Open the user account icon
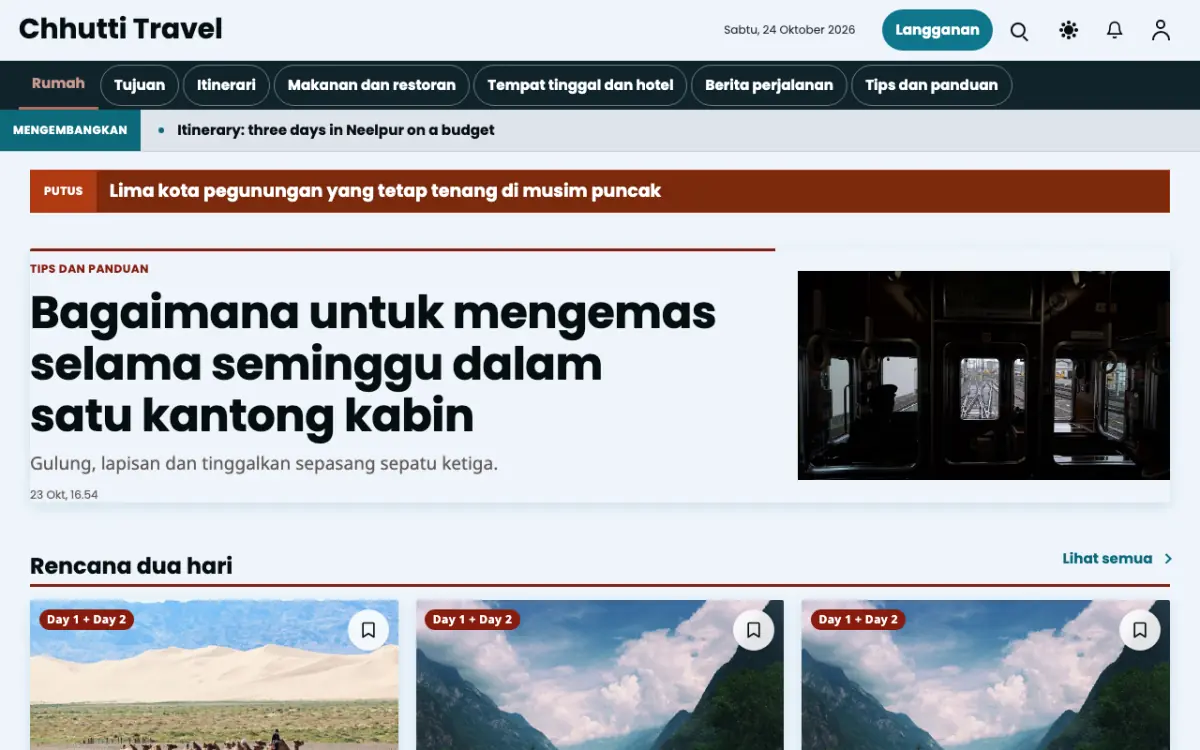The height and width of the screenshot is (750, 1200). [x=1161, y=31]
